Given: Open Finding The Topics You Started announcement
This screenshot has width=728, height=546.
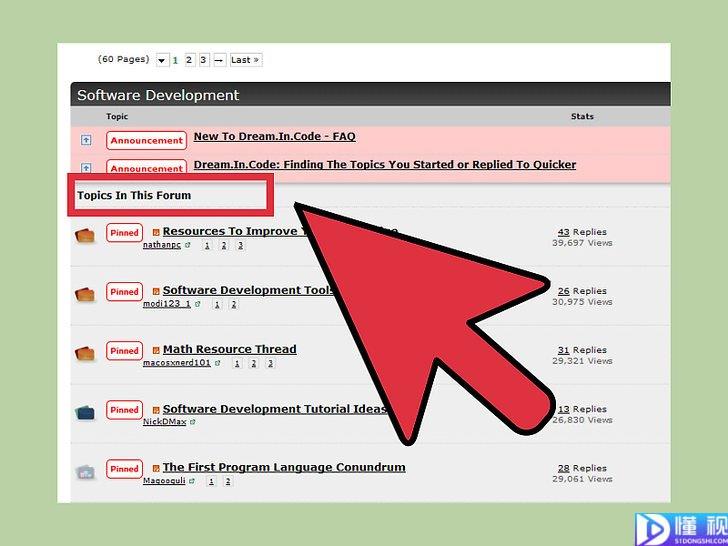Looking at the screenshot, I should pyautogui.click(x=384, y=165).
